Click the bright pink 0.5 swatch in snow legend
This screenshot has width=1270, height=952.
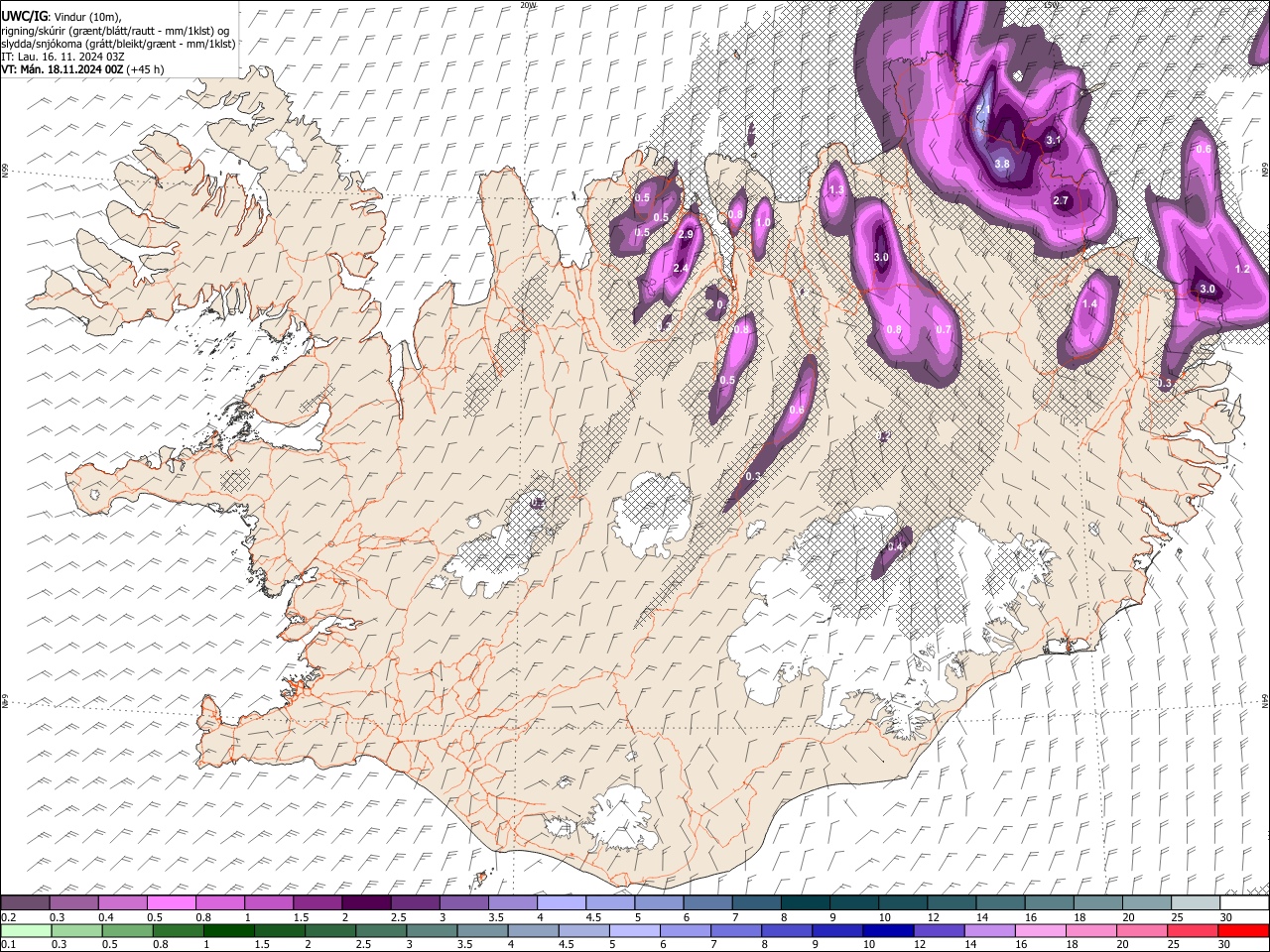tap(171, 903)
